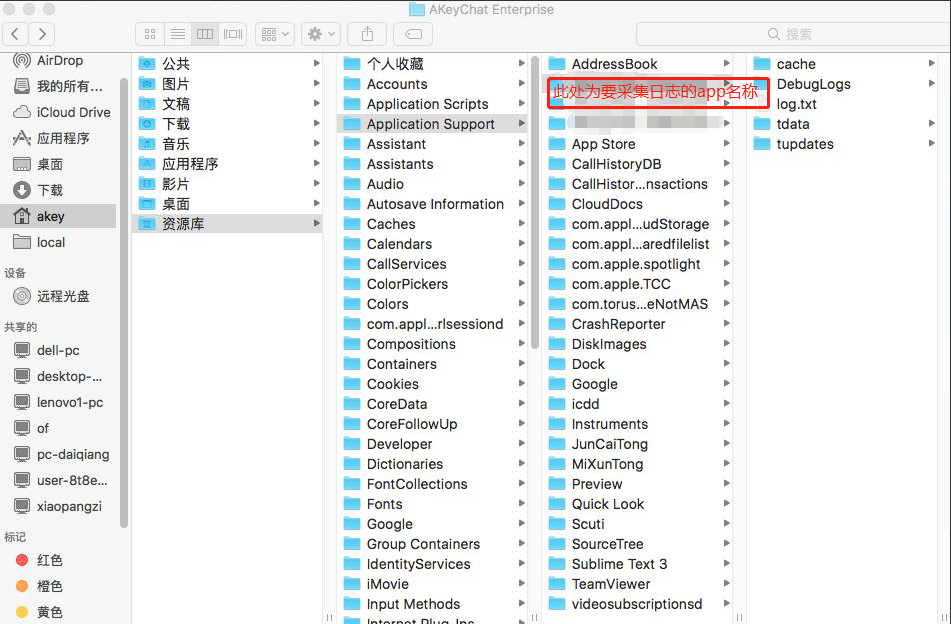The width and height of the screenshot is (951, 624).
Task: Select shared computer dell-pc
Action: click(58, 350)
